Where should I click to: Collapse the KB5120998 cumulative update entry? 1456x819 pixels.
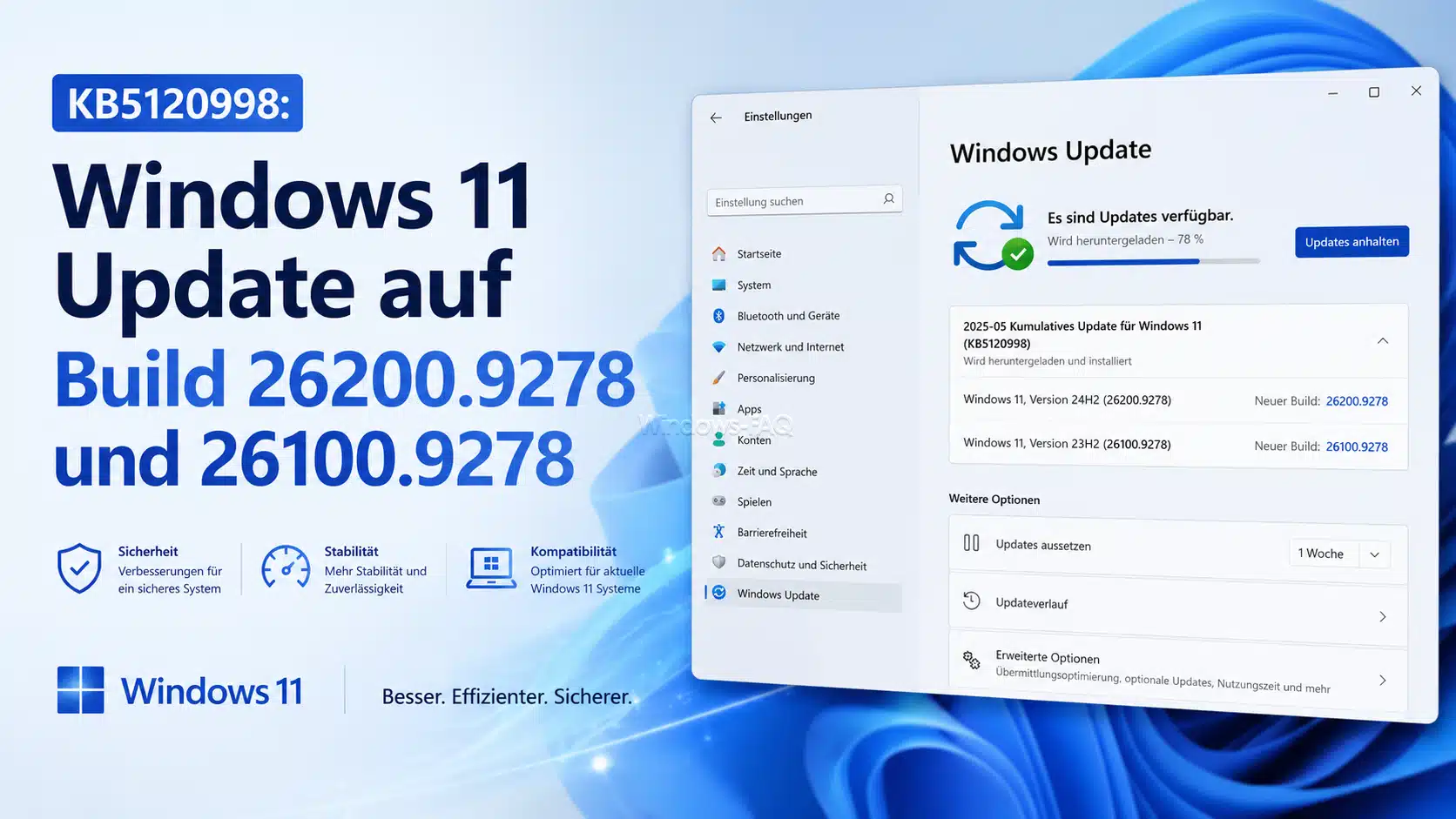coord(1383,341)
